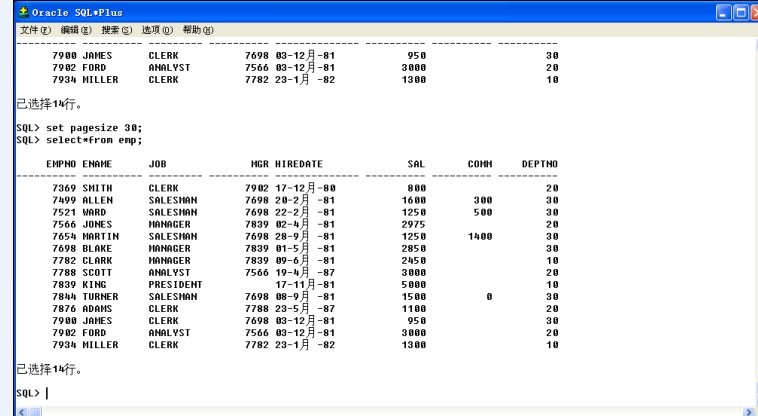Click salary value 2975
This screenshot has height=416, width=758.
(414, 224)
